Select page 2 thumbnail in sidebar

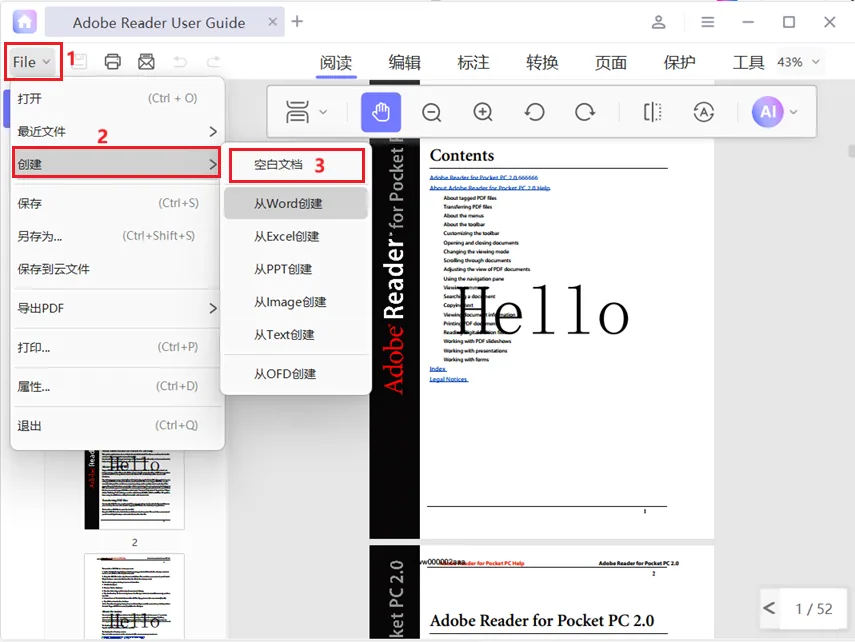pyautogui.click(x=134, y=490)
